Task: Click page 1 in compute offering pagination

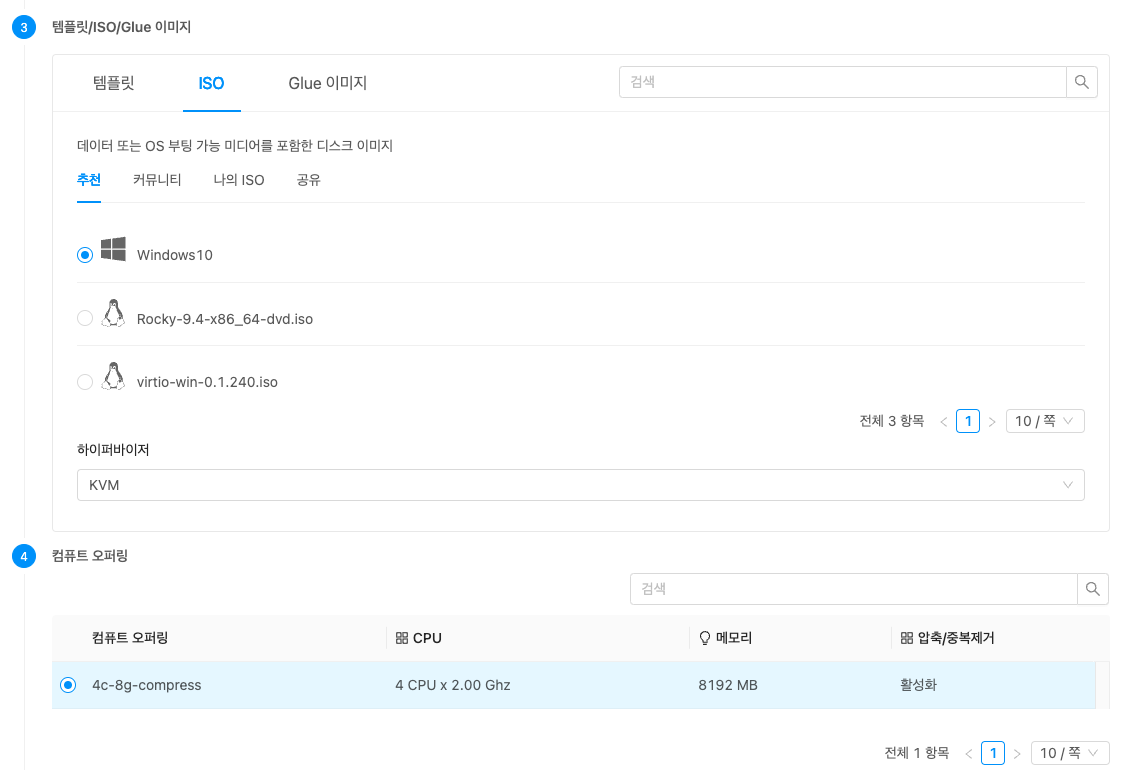Action: pos(993,753)
